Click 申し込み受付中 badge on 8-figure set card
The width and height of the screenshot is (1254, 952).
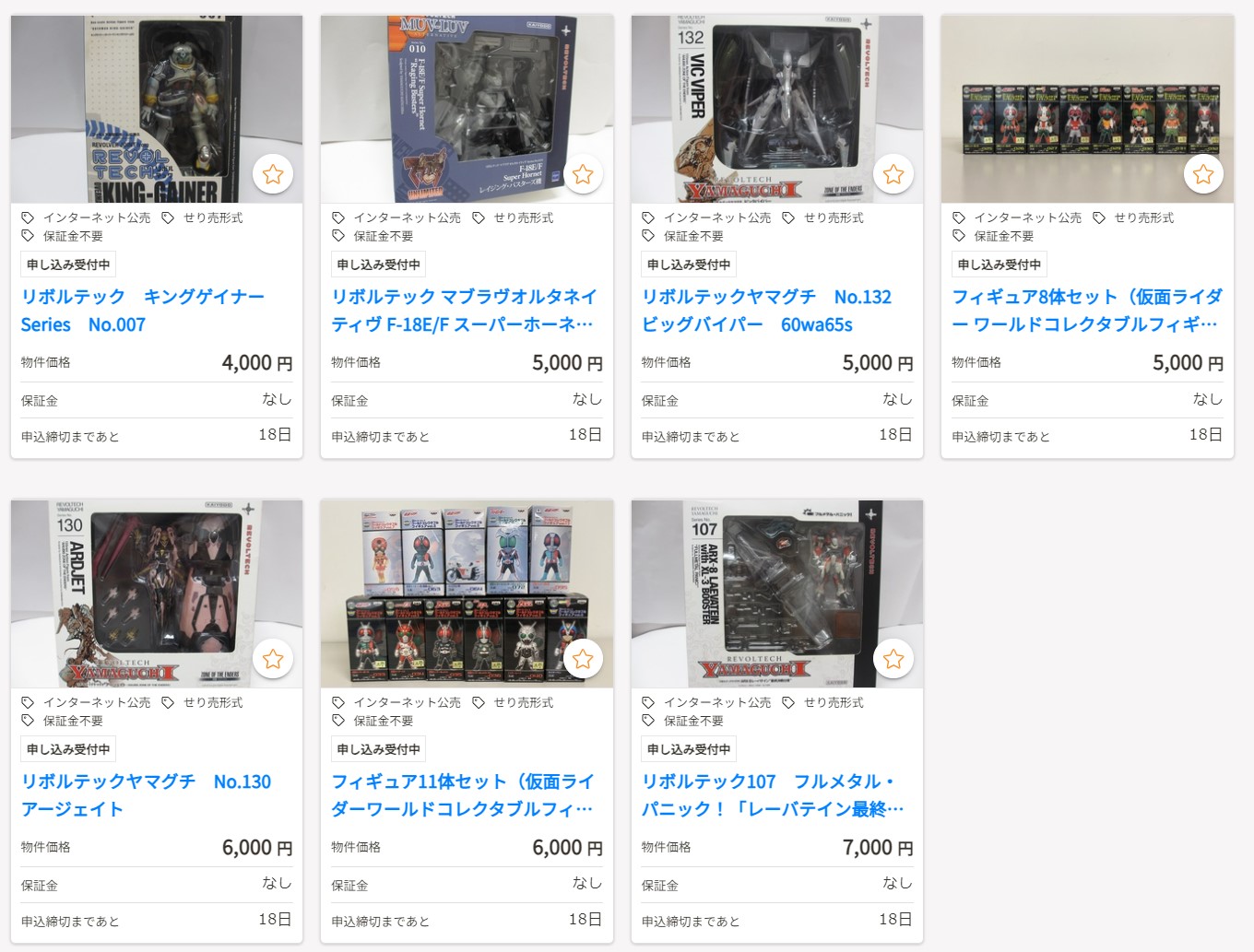coord(999,264)
